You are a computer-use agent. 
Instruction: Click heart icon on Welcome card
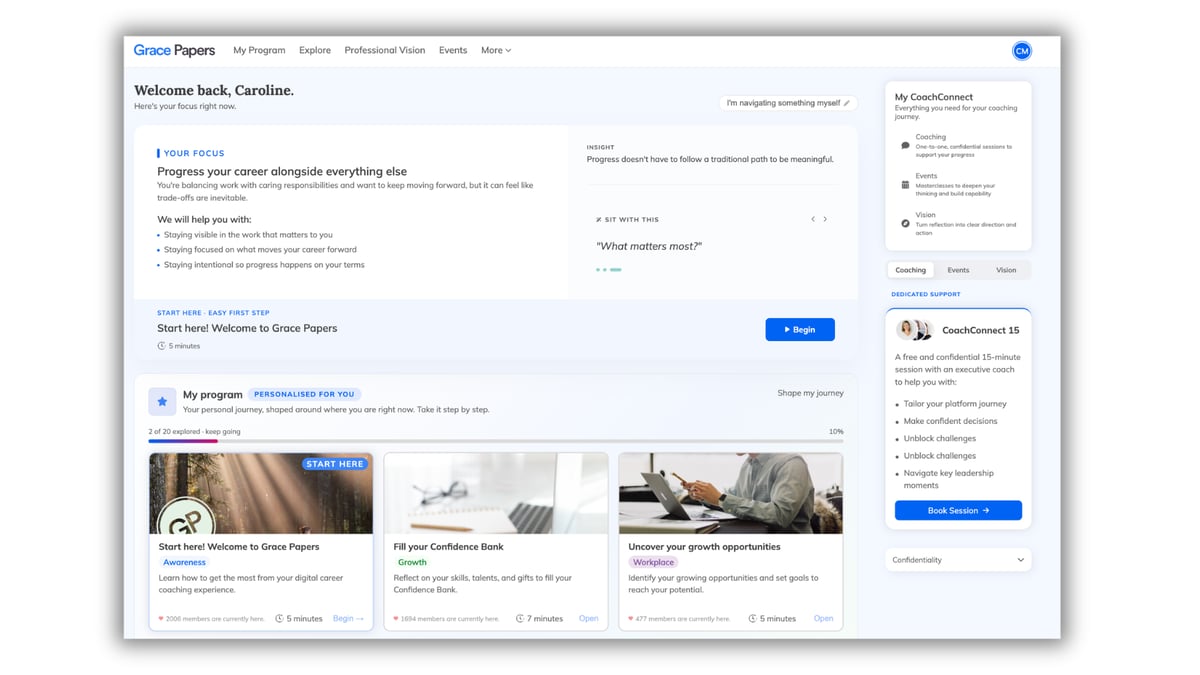161,619
